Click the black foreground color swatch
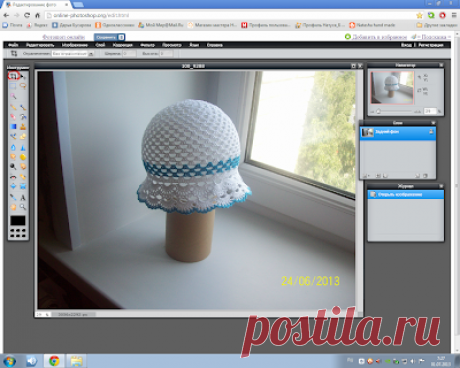 click(x=18, y=221)
